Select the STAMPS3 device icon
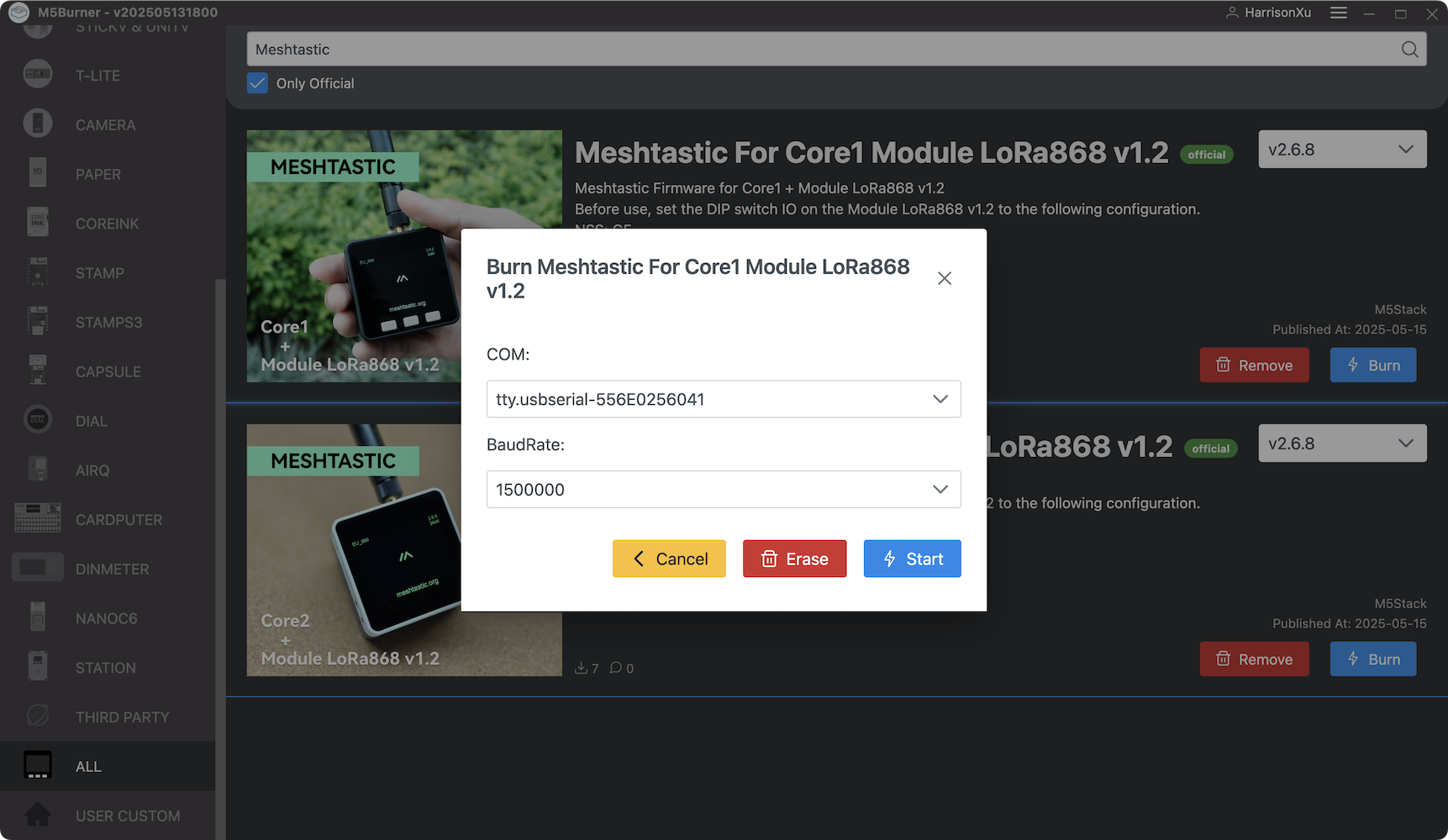 click(x=38, y=322)
